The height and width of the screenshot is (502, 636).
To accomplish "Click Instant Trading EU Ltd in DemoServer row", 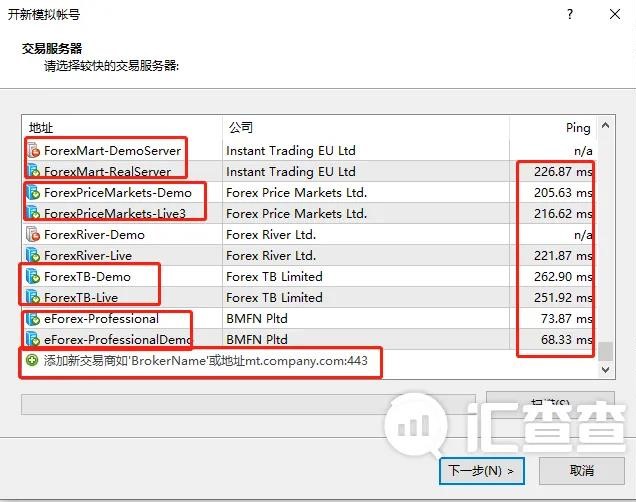I will click(291, 151).
